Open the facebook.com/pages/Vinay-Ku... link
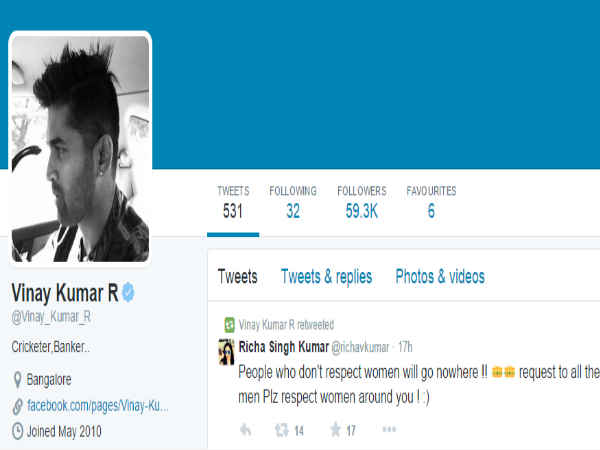Viewport: 600px width, 450px height. pos(97,406)
